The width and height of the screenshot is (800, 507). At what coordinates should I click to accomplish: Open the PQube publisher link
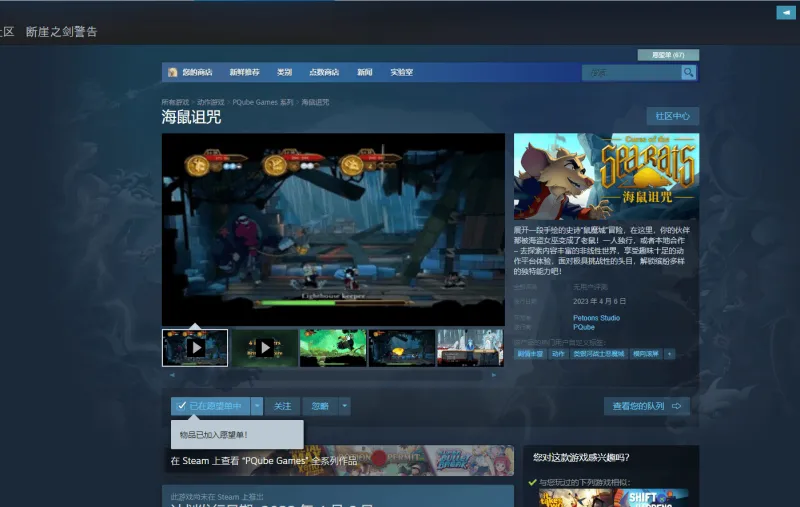click(584, 327)
